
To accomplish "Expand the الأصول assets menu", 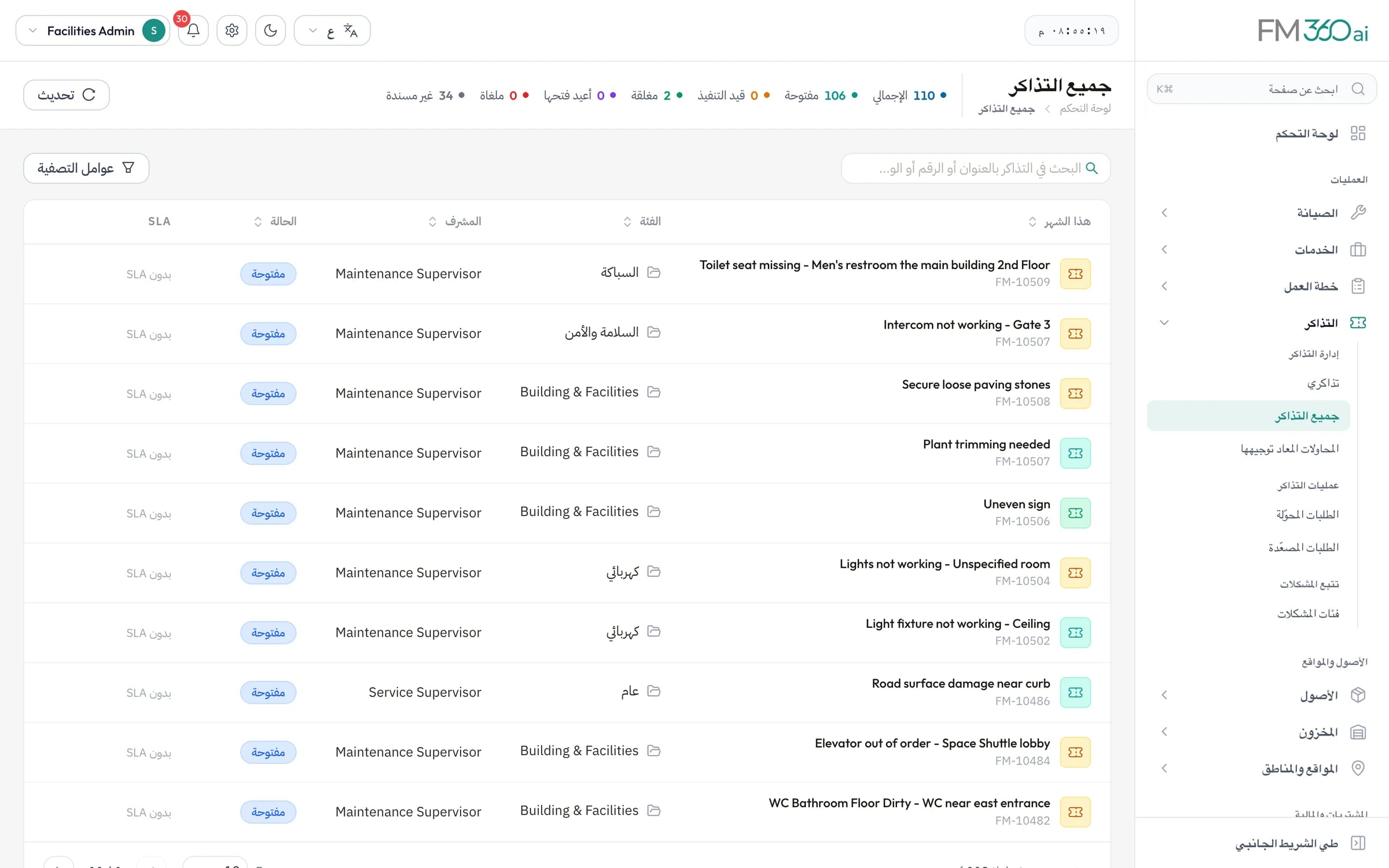I will click(x=1262, y=695).
